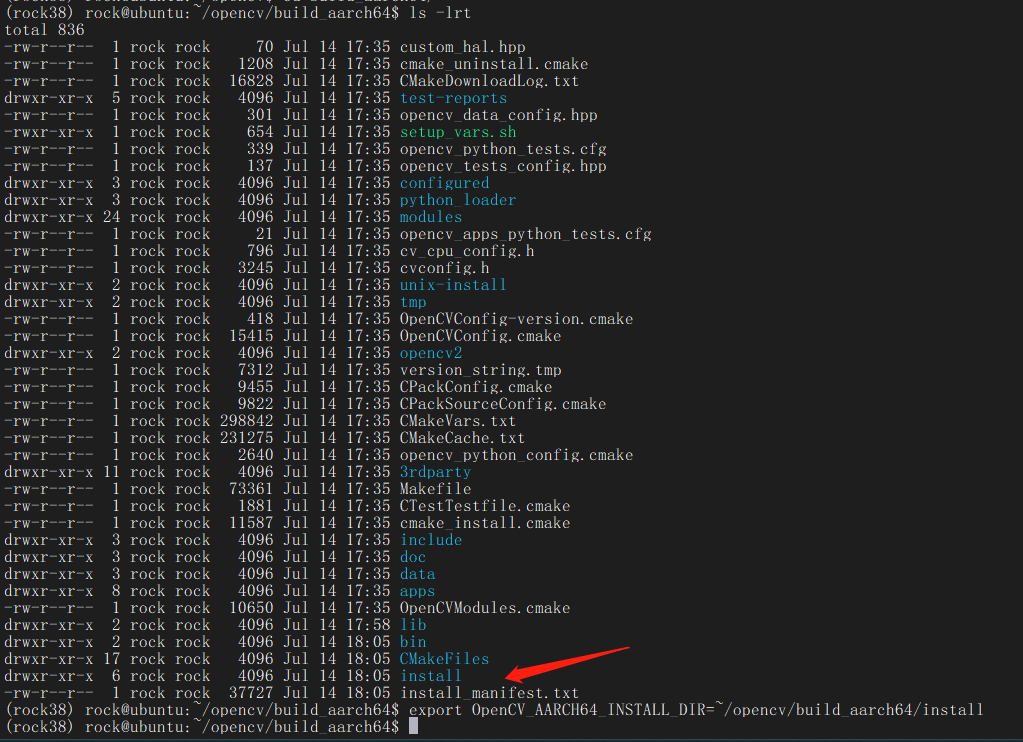The width and height of the screenshot is (1023, 742).
Task: Click the 73361 size of Makefile
Action: 251,488
